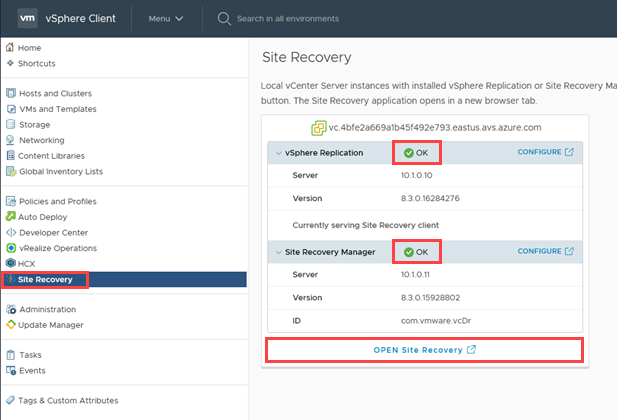Click the Administration icon

pyautogui.click(x=11, y=309)
